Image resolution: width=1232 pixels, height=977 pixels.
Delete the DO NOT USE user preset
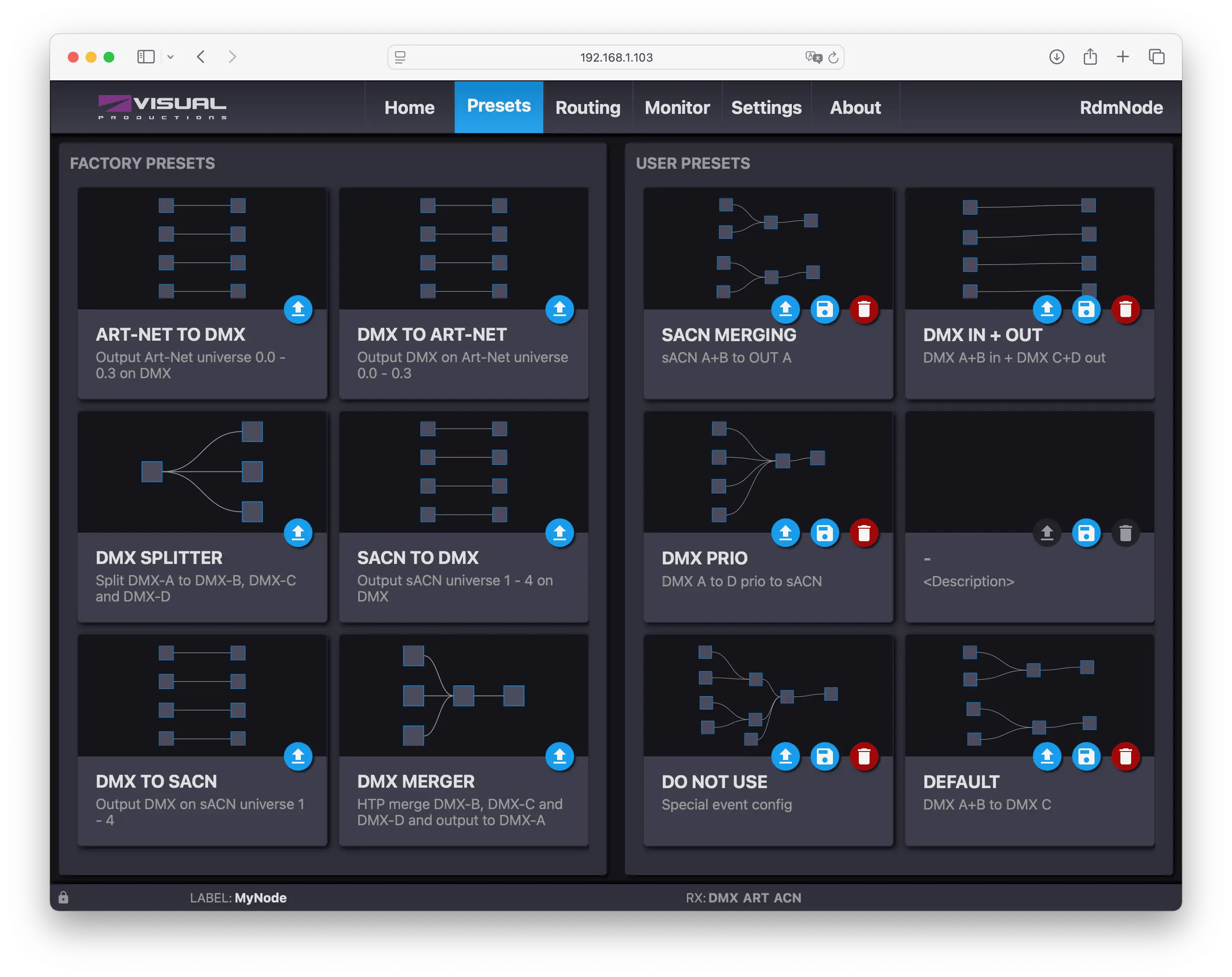pos(863,756)
